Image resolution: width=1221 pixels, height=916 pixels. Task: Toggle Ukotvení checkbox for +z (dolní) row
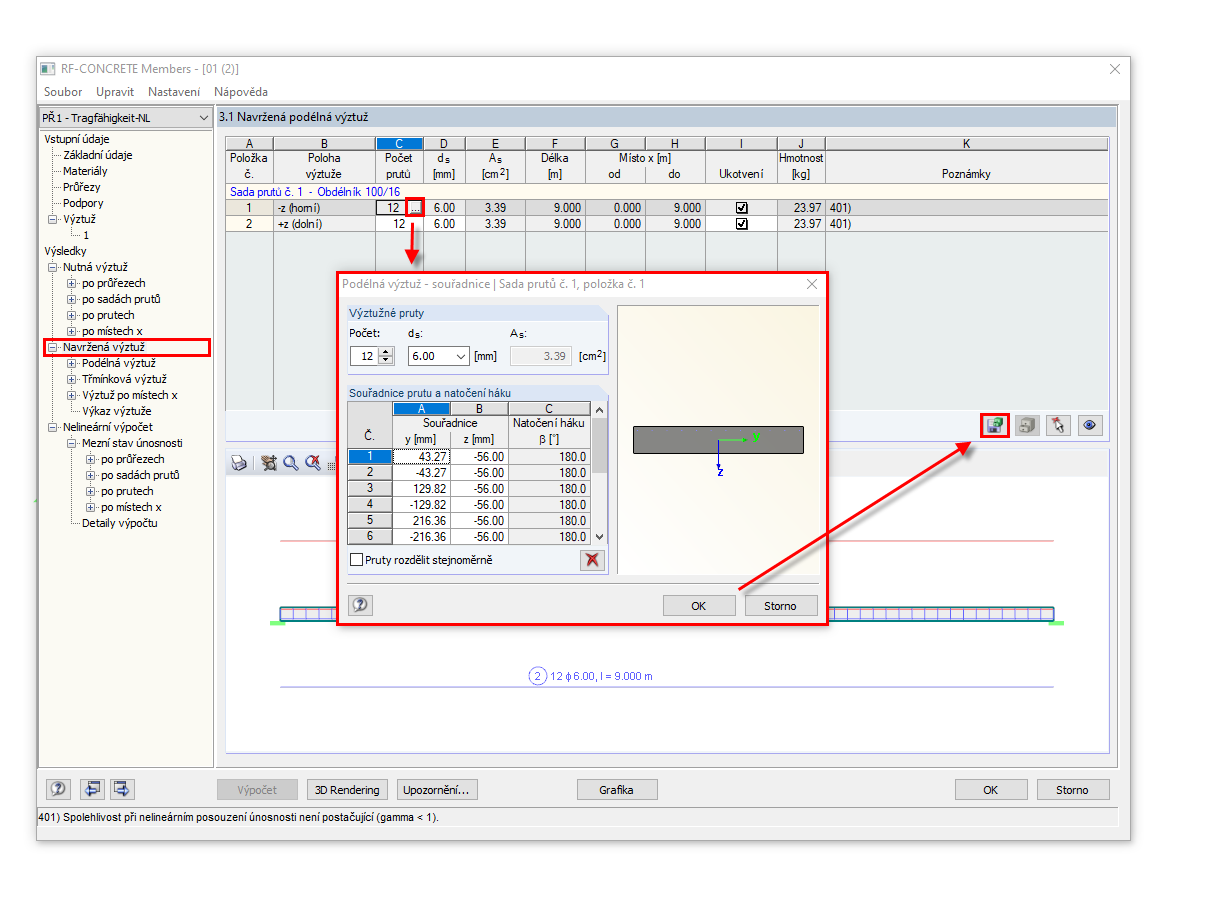pos(741,224)
